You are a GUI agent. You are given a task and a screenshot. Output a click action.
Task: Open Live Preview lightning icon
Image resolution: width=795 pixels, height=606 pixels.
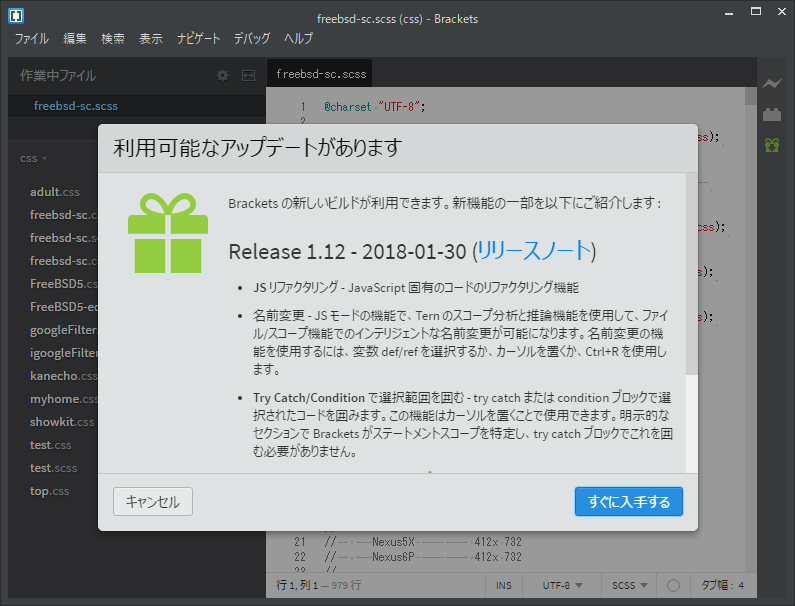point(772,84)
